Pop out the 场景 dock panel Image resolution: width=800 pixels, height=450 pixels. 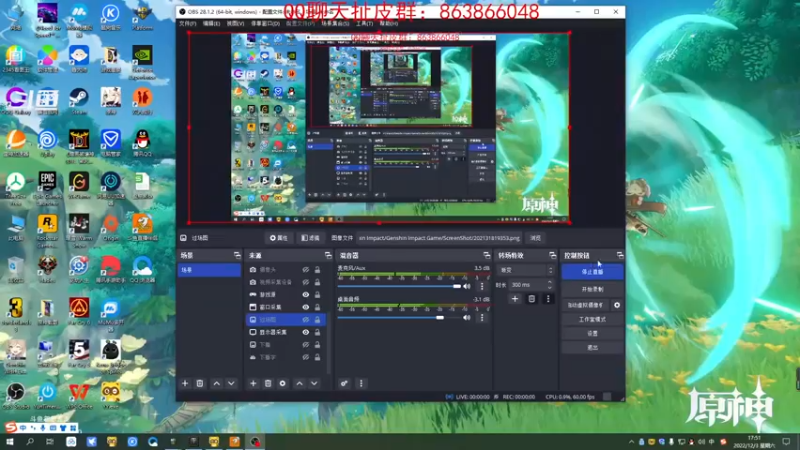click(237, 255)
